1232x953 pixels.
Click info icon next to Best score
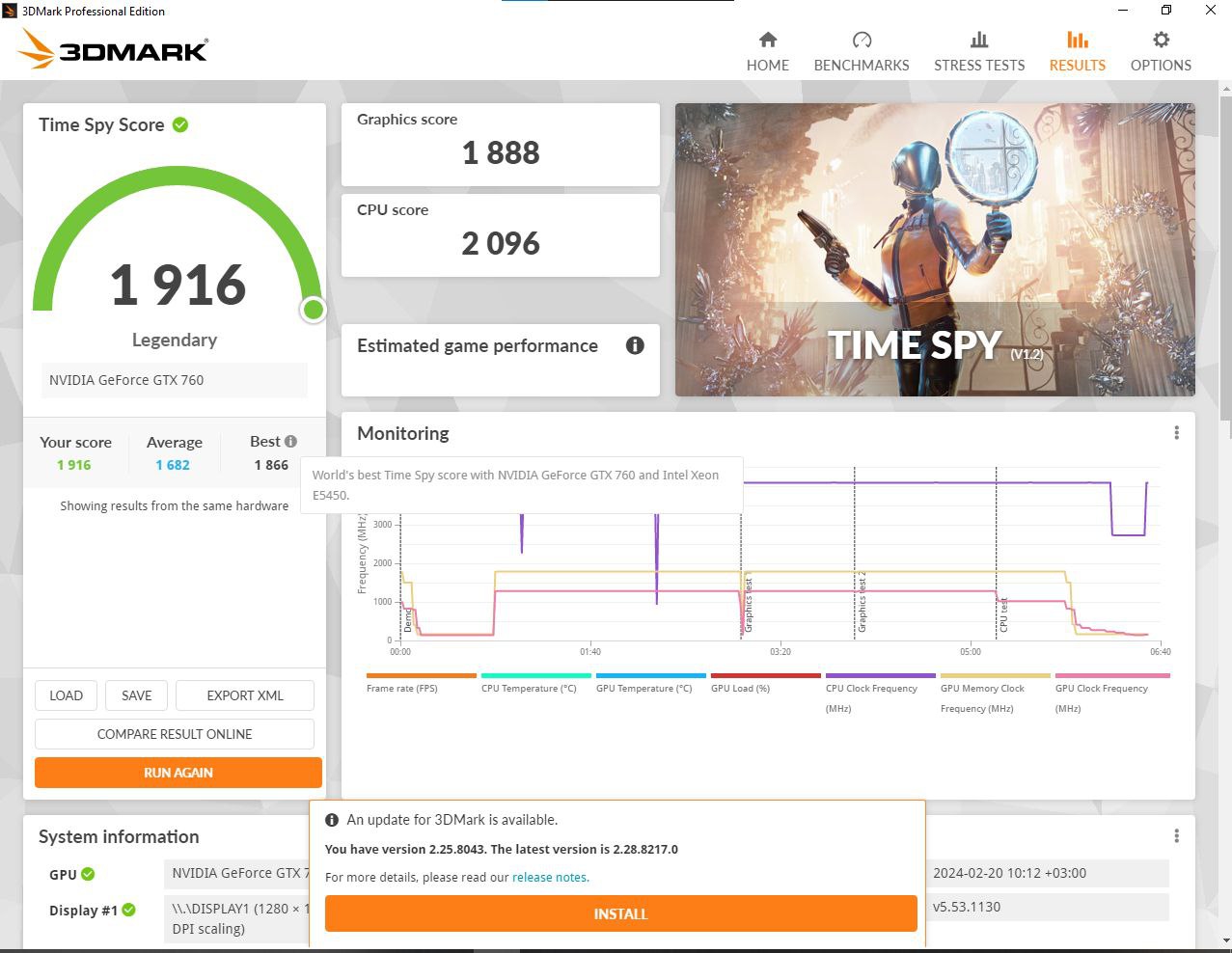click(x=290, y=441)
